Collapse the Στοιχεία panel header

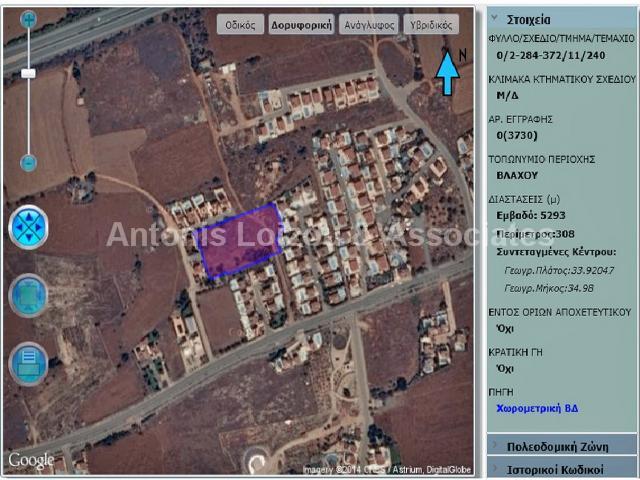[562, 19]
